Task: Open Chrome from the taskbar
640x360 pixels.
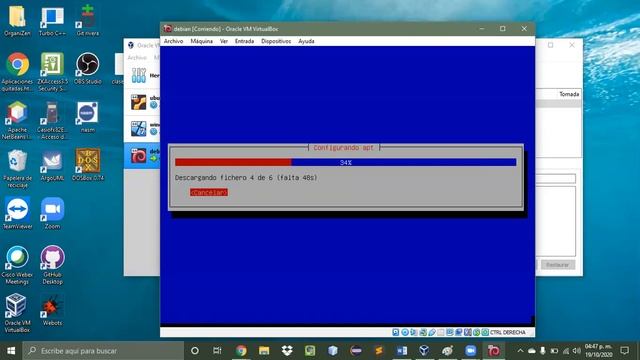Action: [241, 351]
